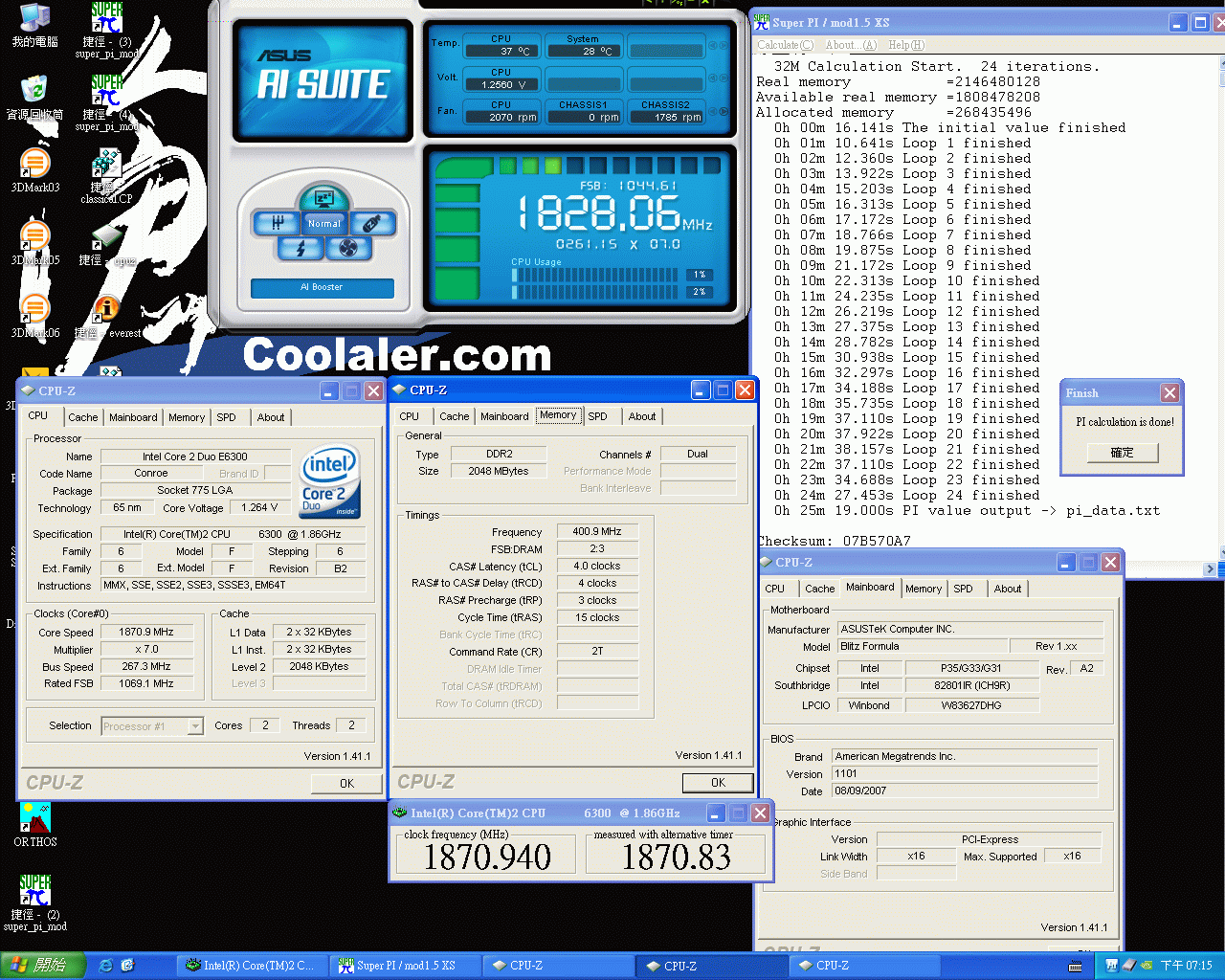
Task: Open the About menu in Super PI
Action: (851, 45)
